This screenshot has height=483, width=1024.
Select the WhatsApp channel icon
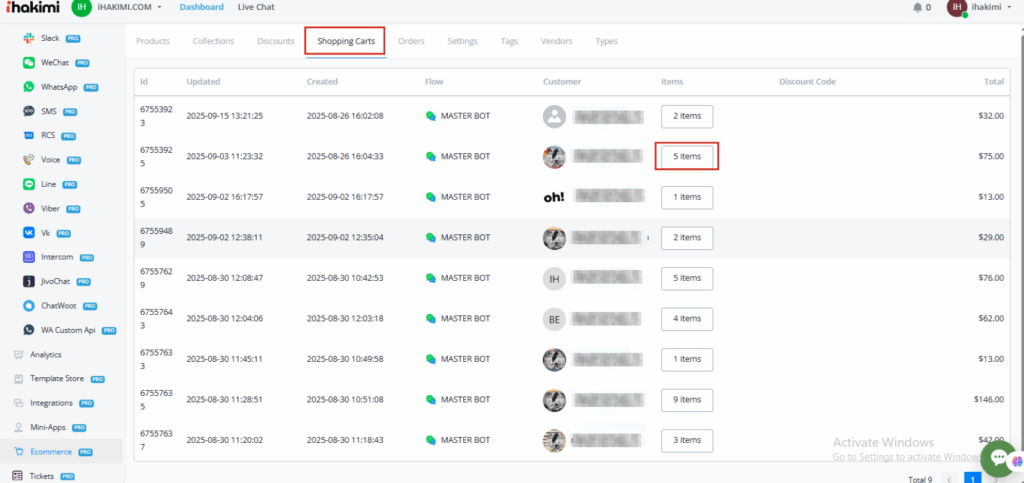[x=28, y=87]
